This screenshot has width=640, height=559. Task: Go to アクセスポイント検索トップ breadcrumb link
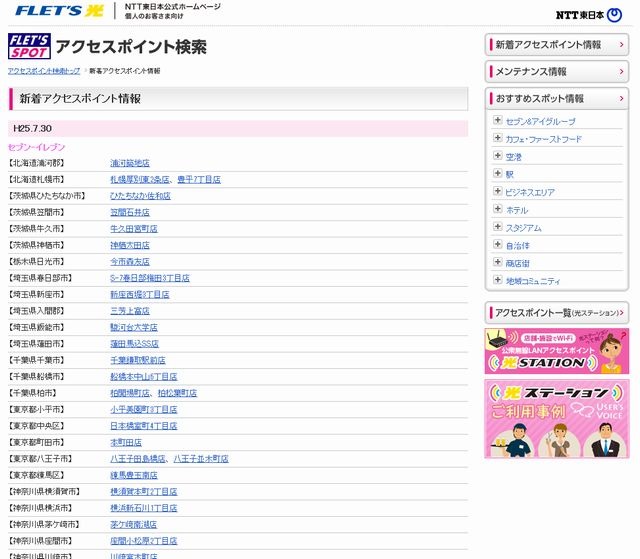[44, 71]
